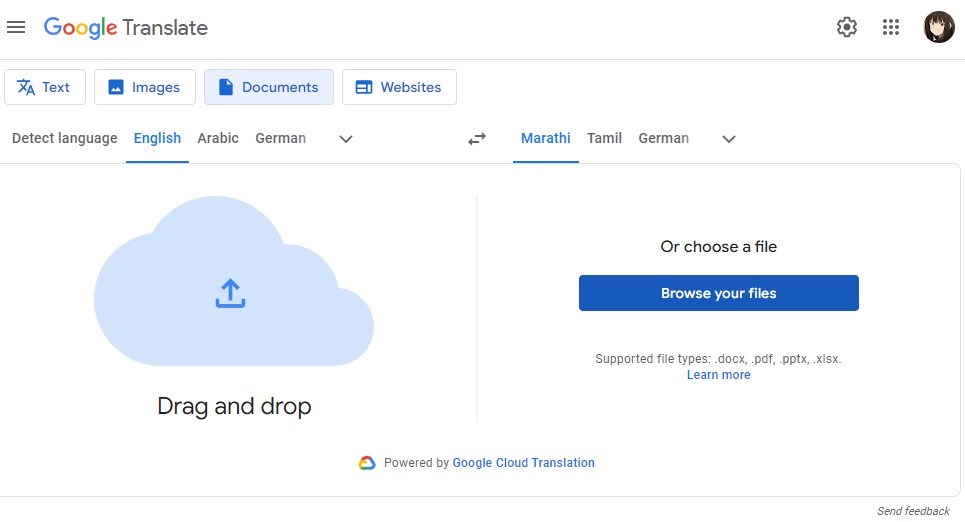Select the Documents translation tab
965x522 pixels.
269,87
